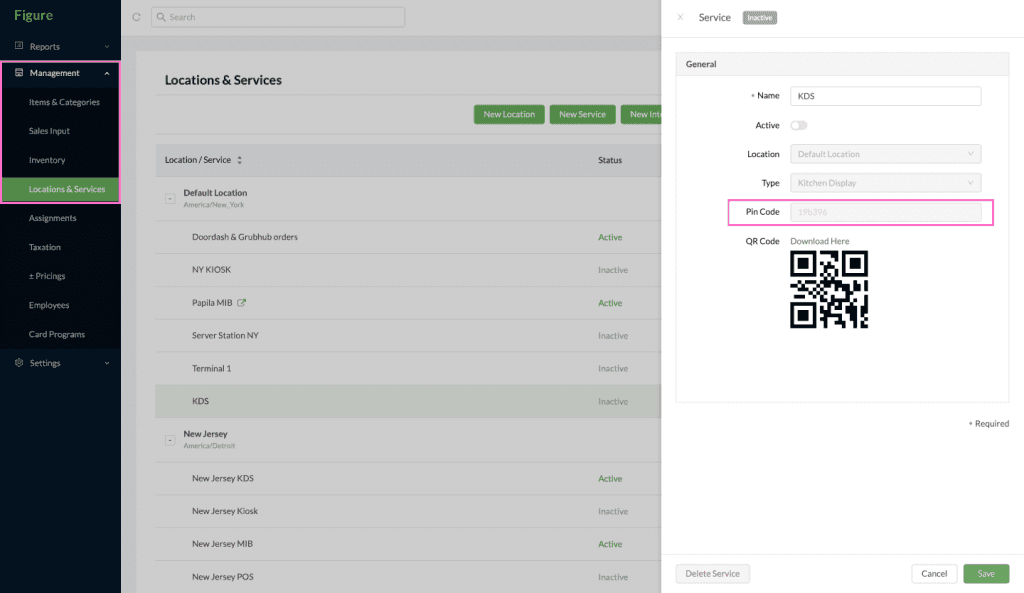Close the Service panel with X

click(x=680, y=17)
